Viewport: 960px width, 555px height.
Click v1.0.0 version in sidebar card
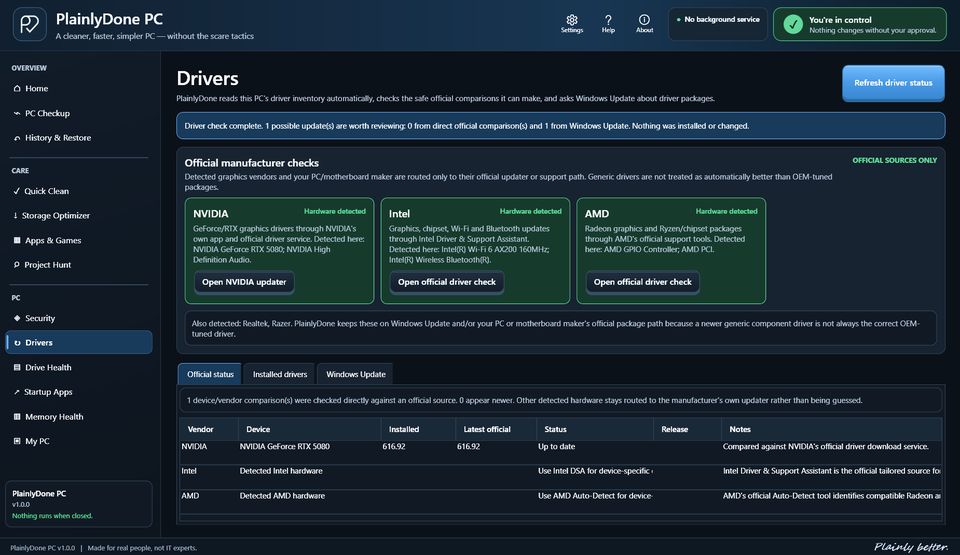point(21,505)
